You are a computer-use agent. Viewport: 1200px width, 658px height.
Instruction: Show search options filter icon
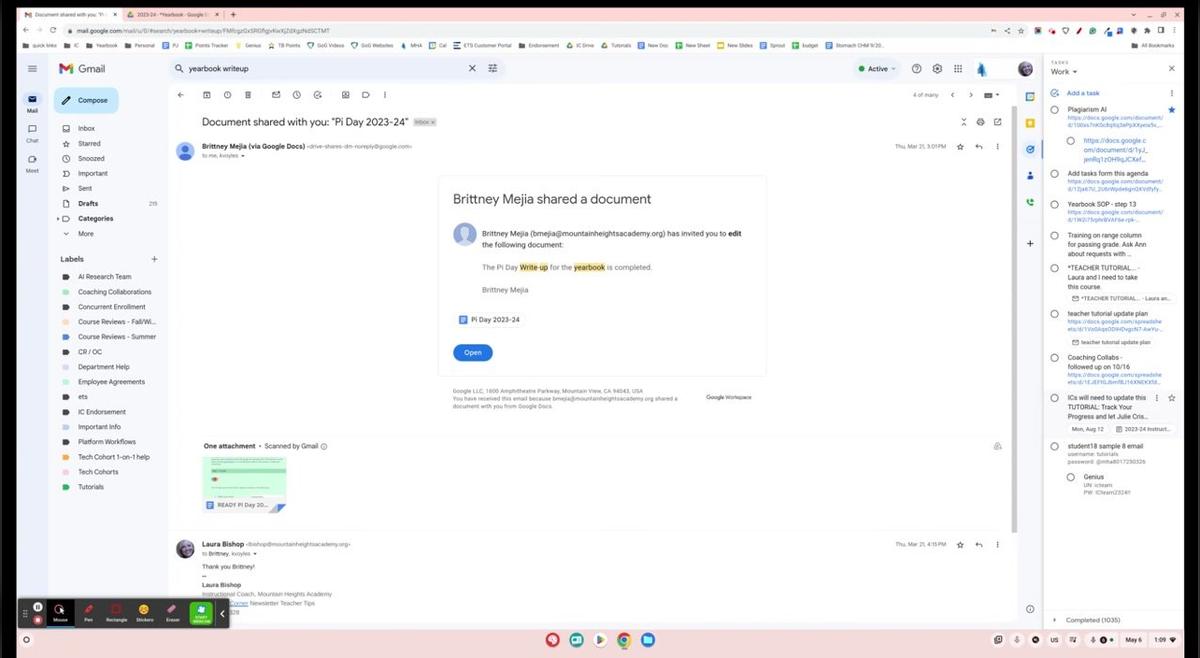(x=492, y=69)
